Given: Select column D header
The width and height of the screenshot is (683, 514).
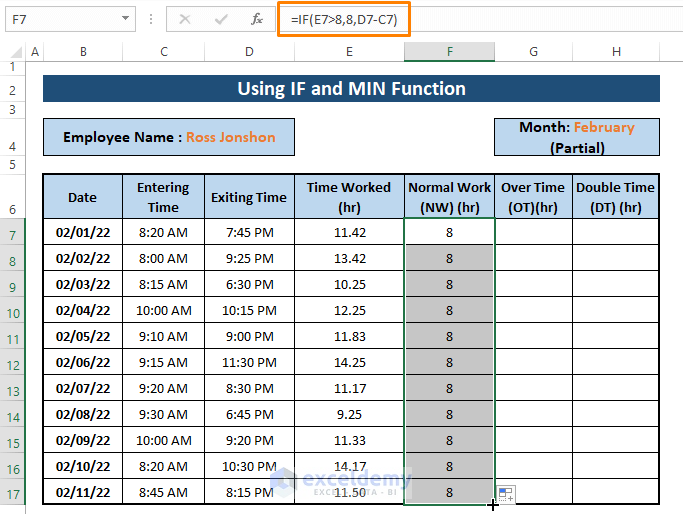Looking at the screenshot, I should 249,52.
